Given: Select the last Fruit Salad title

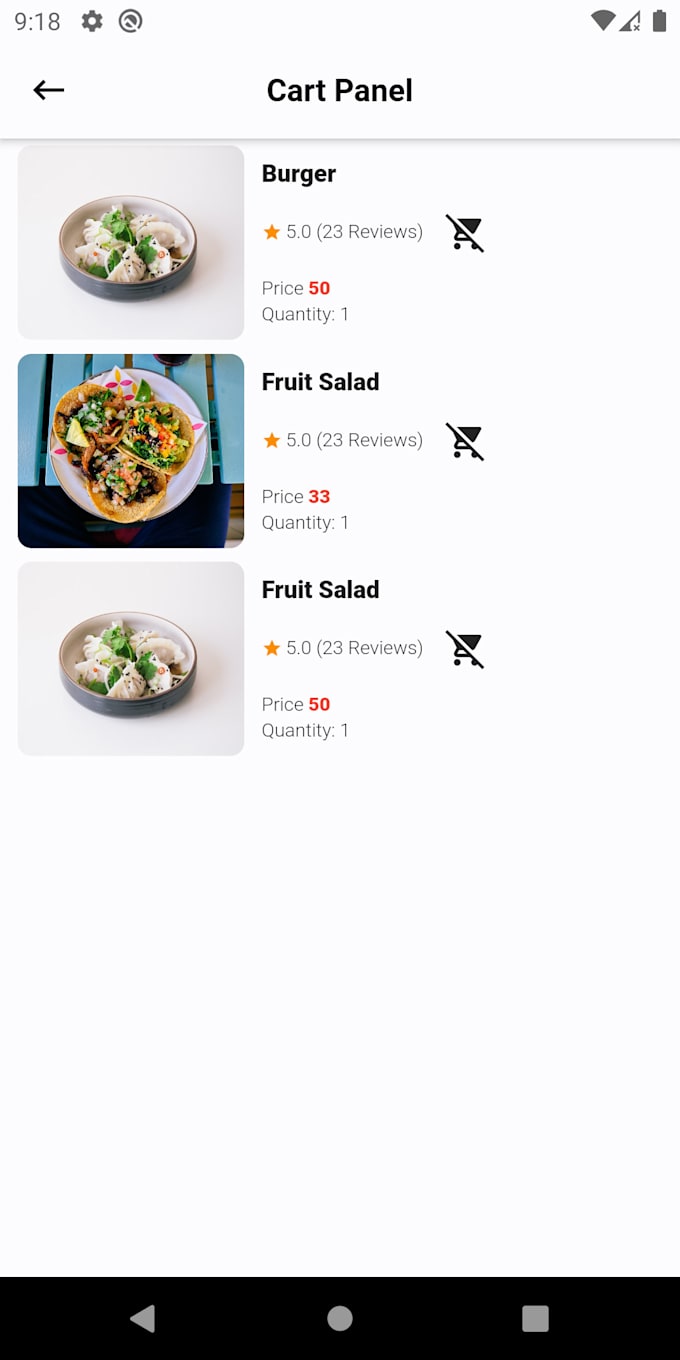Looking at the screenshot, I should pos(320,590).
